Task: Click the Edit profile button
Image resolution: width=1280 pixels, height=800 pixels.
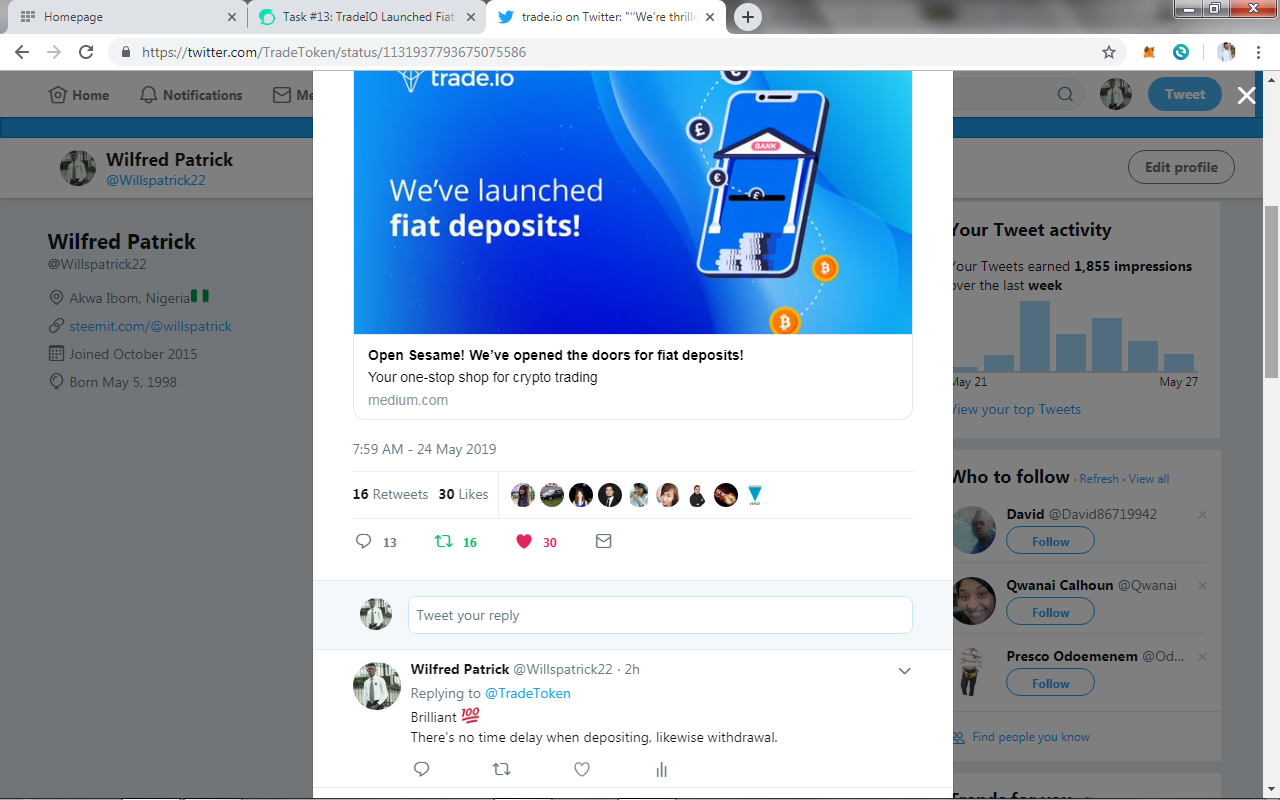Action: [x=1181, y=167]
